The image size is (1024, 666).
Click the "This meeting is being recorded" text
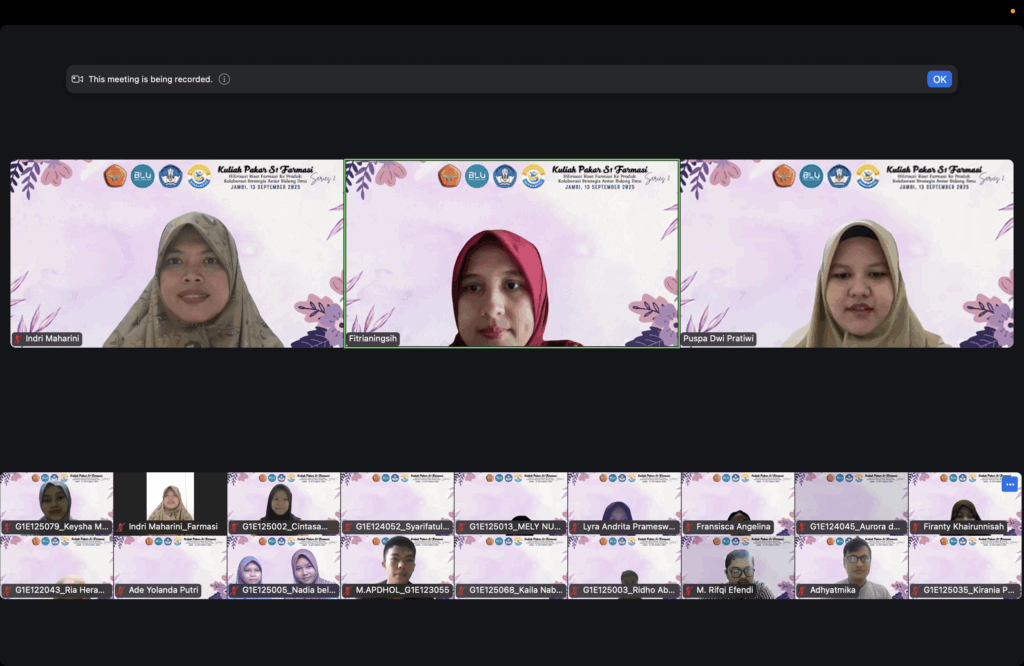pyautogui.click(x=150, y=79)
